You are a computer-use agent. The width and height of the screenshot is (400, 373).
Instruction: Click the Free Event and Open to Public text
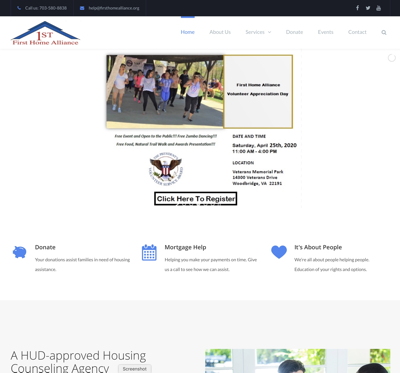(166, 136)
